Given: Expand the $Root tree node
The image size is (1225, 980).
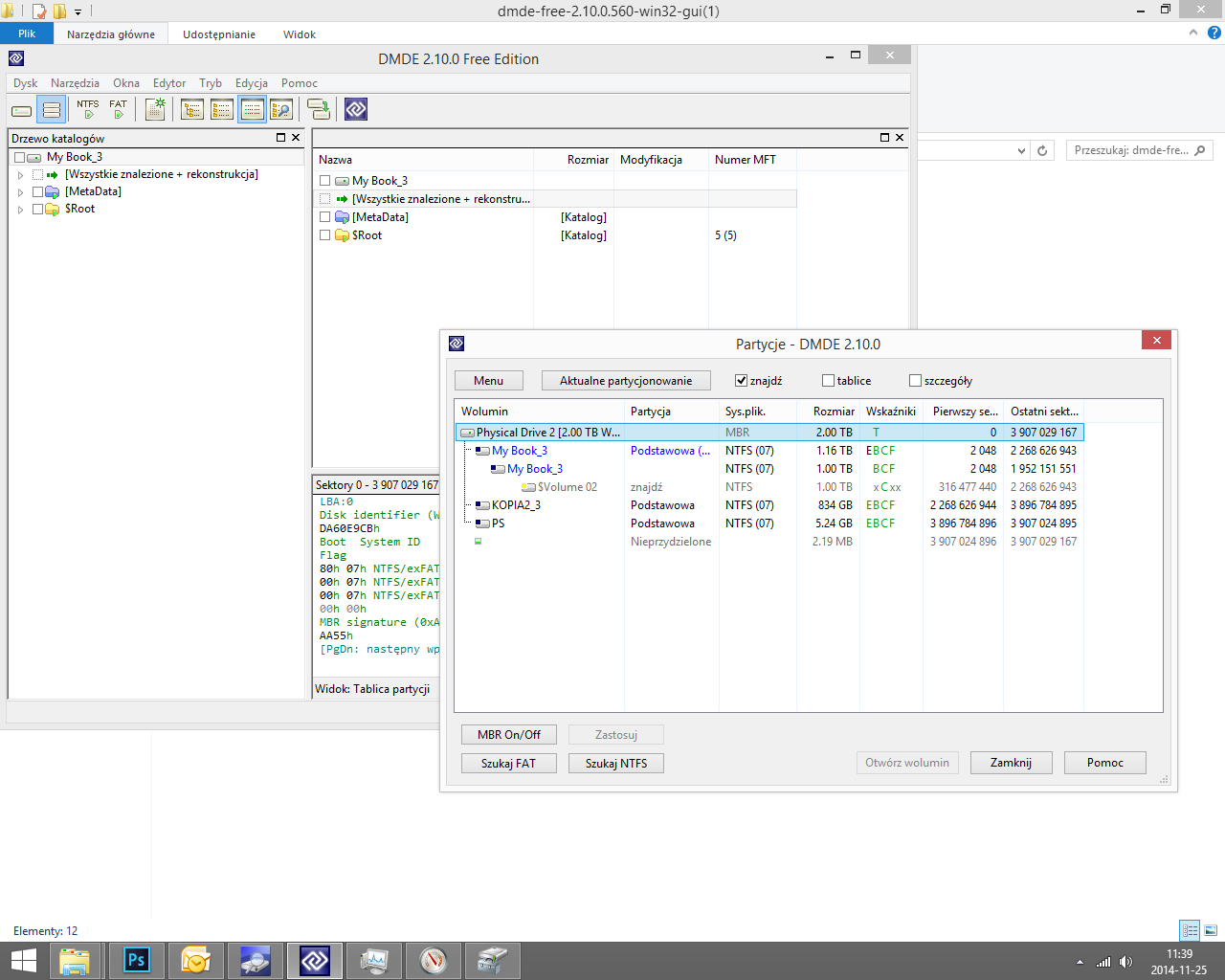Looking at the screenshot, I should point(20,210).
